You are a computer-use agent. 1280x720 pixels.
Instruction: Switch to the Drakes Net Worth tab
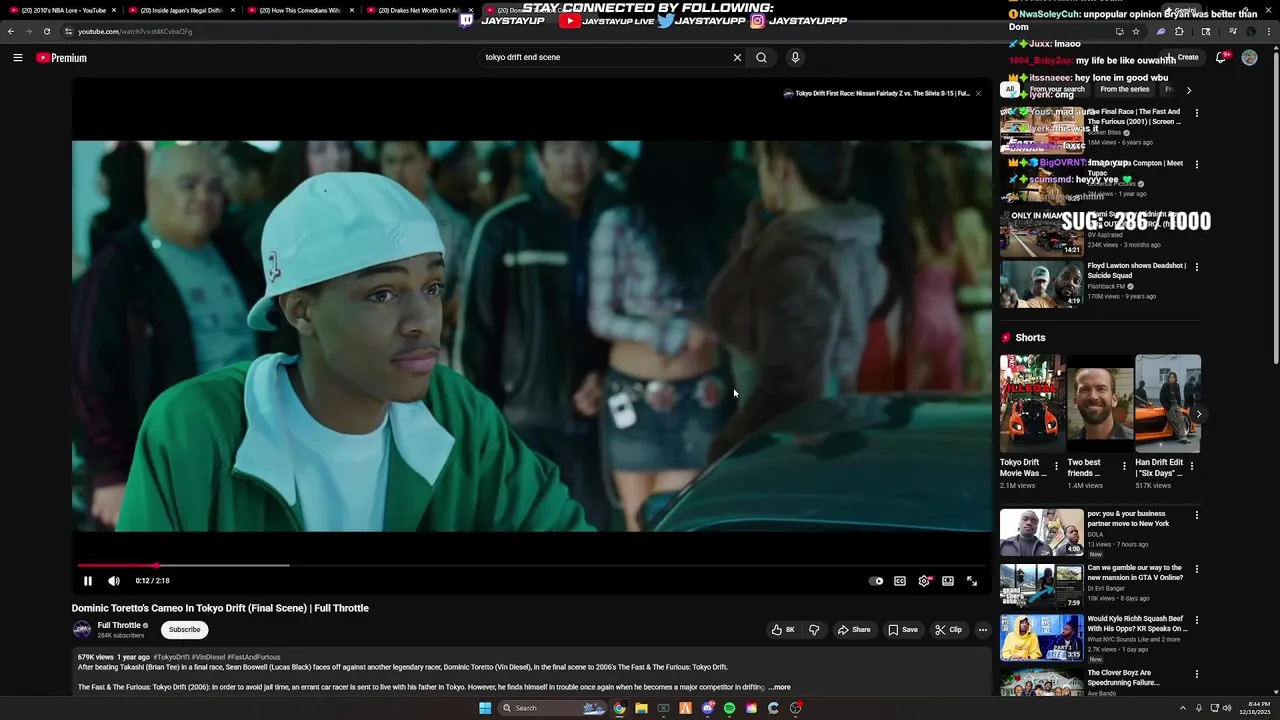(x=418, y=10)
